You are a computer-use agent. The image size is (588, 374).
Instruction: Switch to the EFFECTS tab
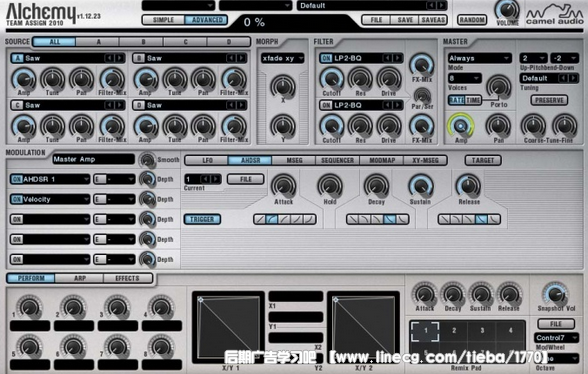(x=128, y=278)
